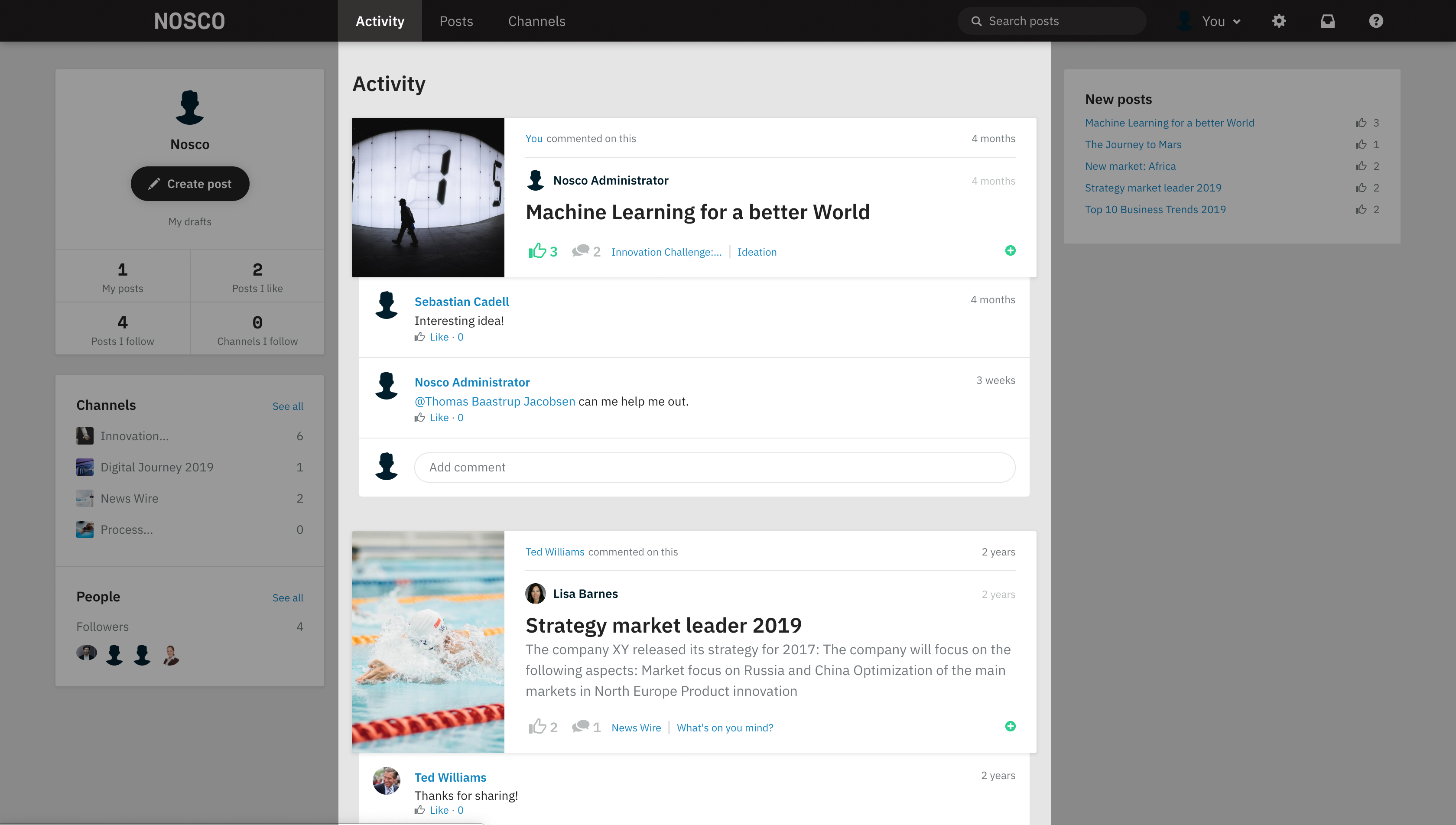Click the search magnifier icon

pos(976,21)
